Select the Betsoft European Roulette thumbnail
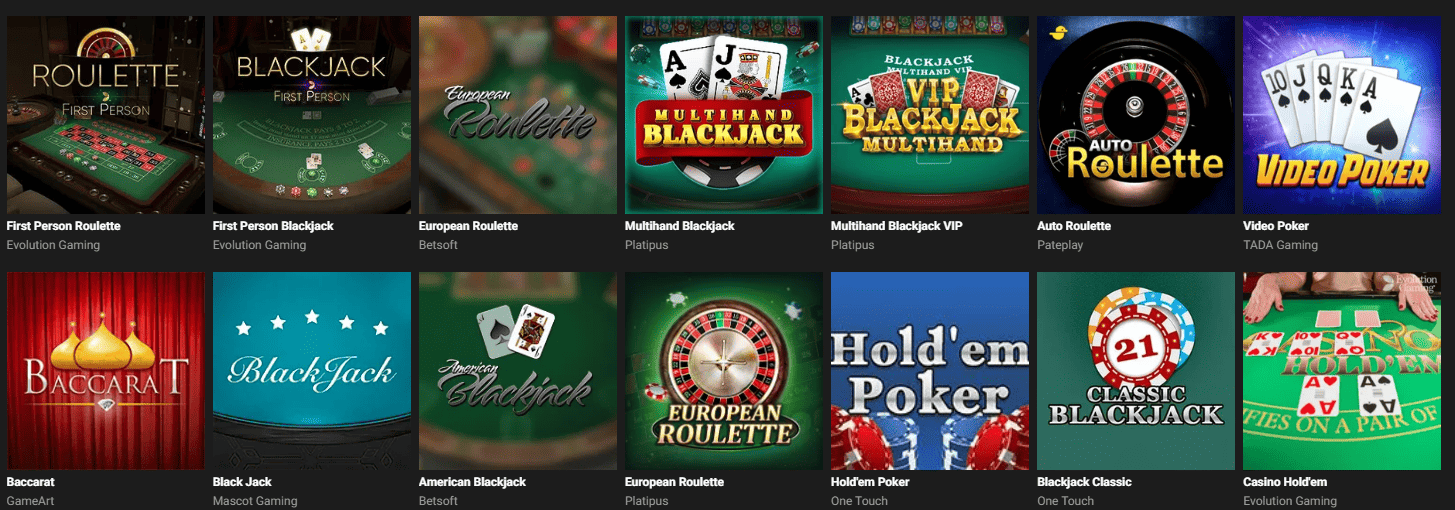This screenshot has height=510, width=1455. coord(518,115)
